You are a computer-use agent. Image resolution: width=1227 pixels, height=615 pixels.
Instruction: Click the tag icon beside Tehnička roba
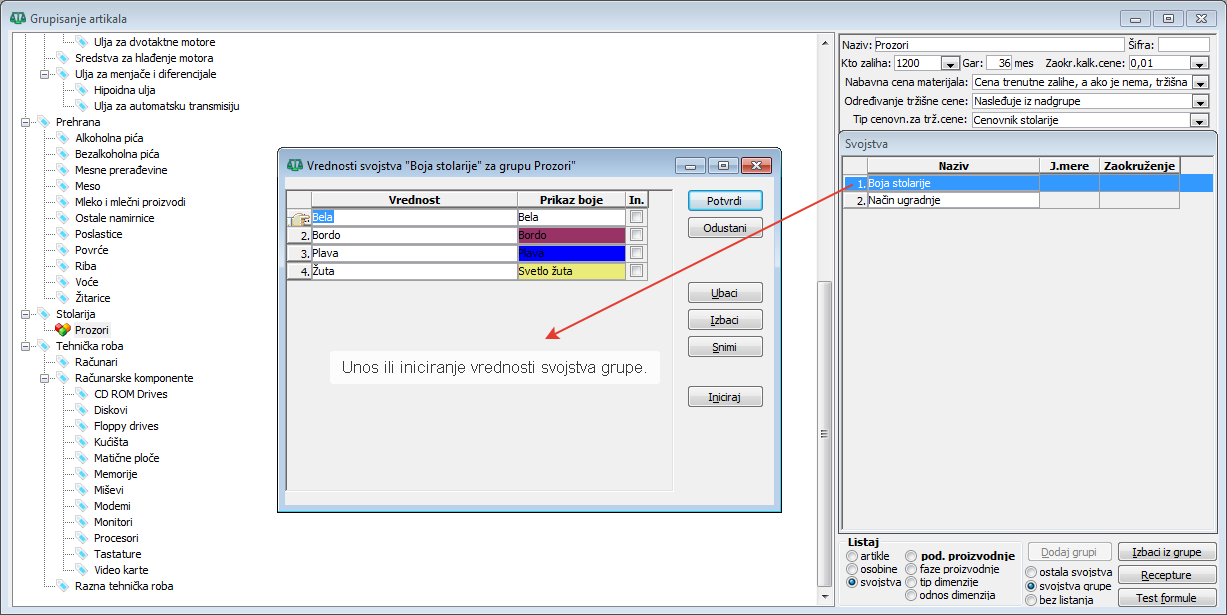(x=44, y=346)
